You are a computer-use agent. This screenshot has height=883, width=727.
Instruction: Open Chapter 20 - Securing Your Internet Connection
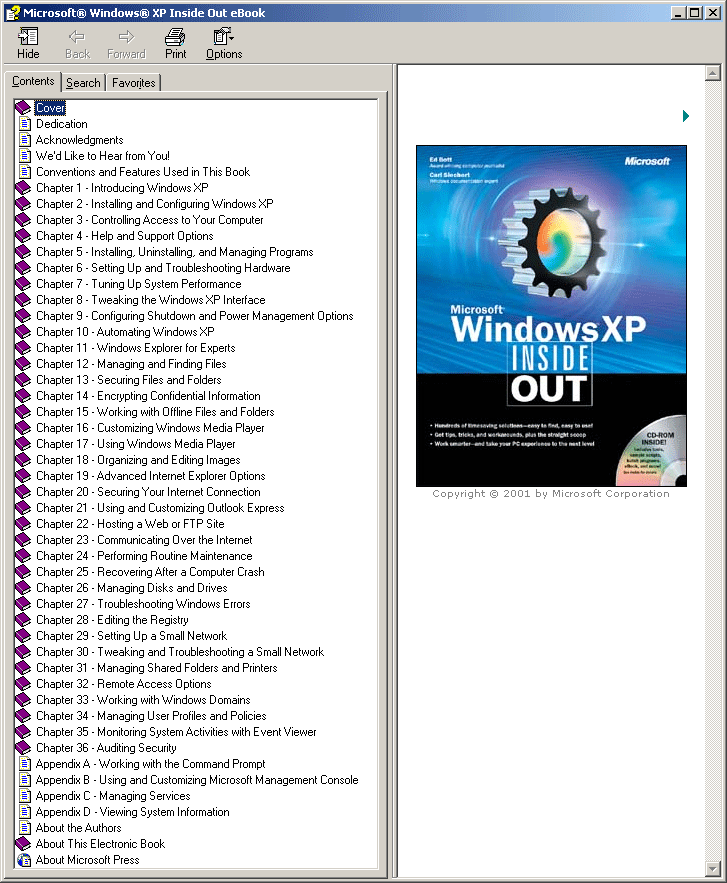(148, 492)
